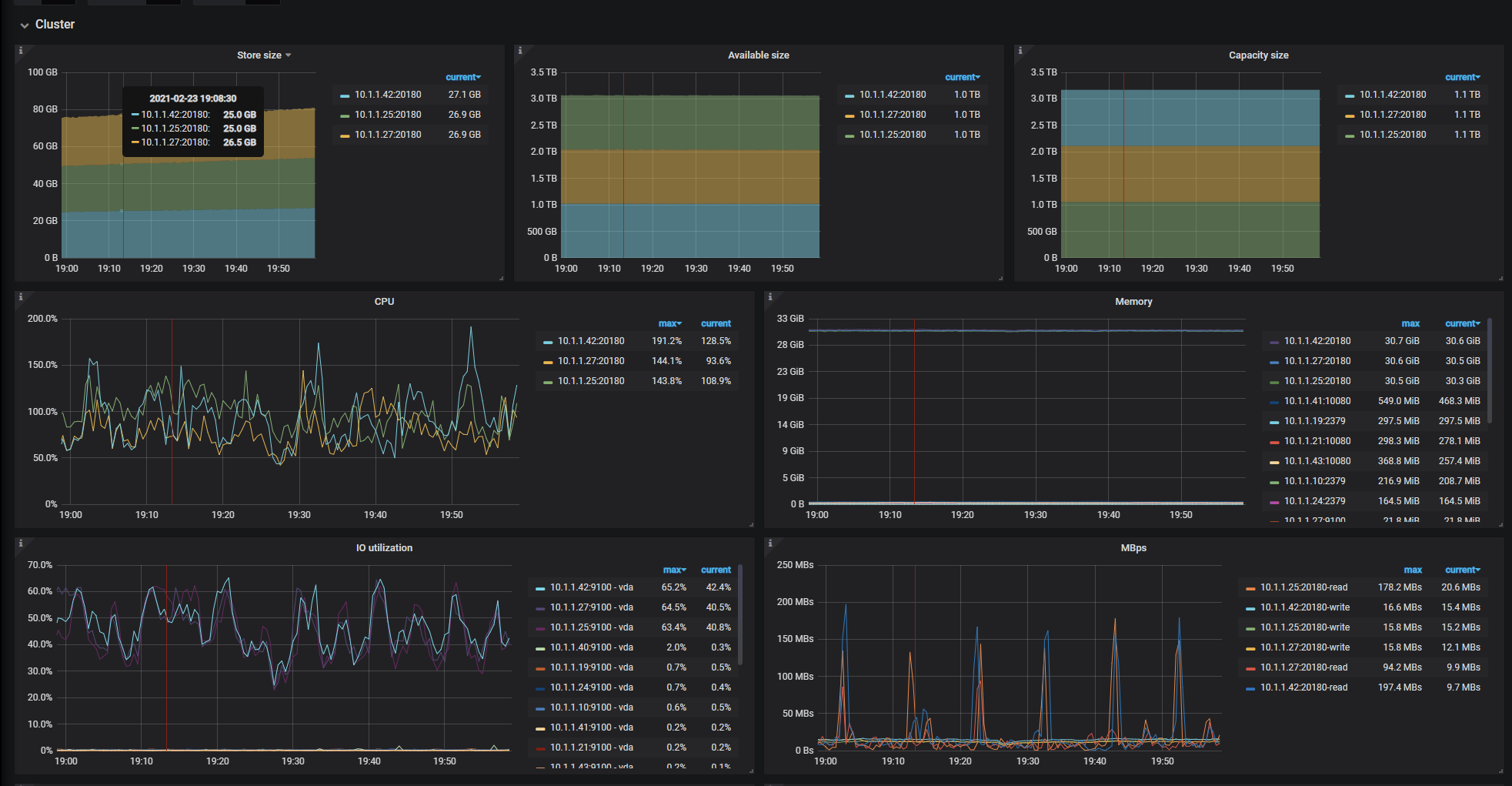Click the Memory panel info icon

(770, 297)
